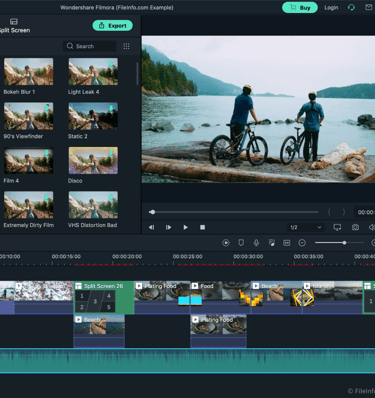Open the audio mixer icon
Screen dimensions: 375x398
point(272,243)
